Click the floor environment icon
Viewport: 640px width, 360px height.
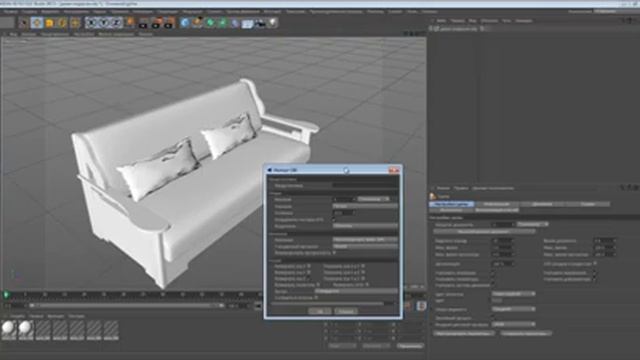tap(247, 23)
